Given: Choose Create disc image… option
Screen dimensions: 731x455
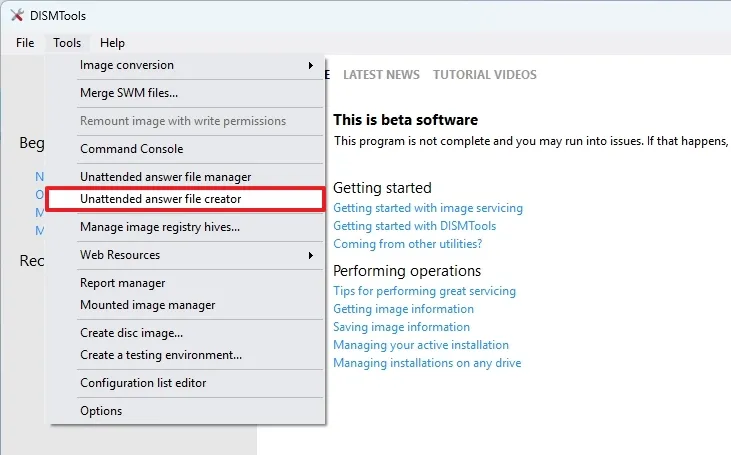Looking at the screenshot, I should [x=186, y=333].
